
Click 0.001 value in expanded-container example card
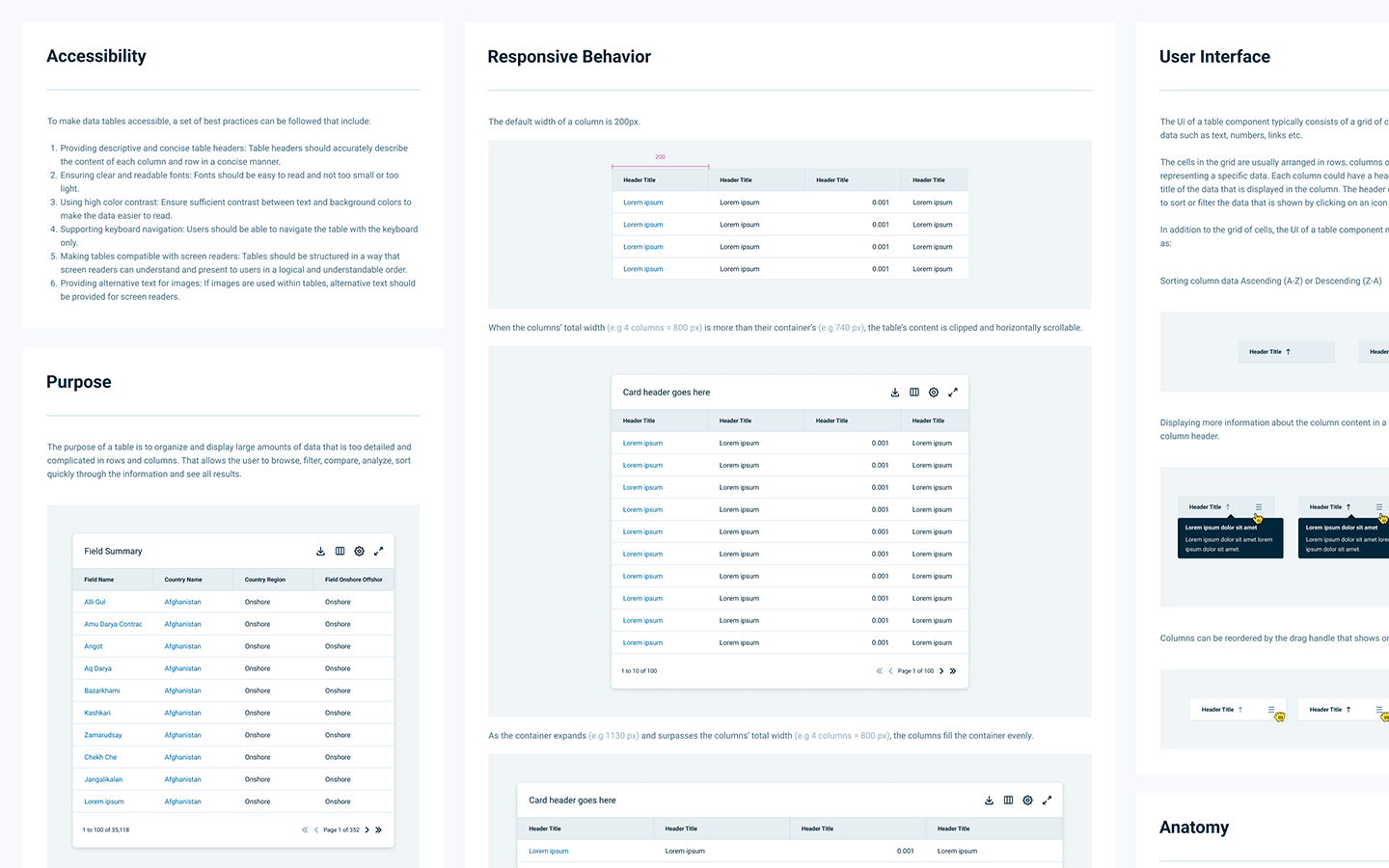click(906, 851)
